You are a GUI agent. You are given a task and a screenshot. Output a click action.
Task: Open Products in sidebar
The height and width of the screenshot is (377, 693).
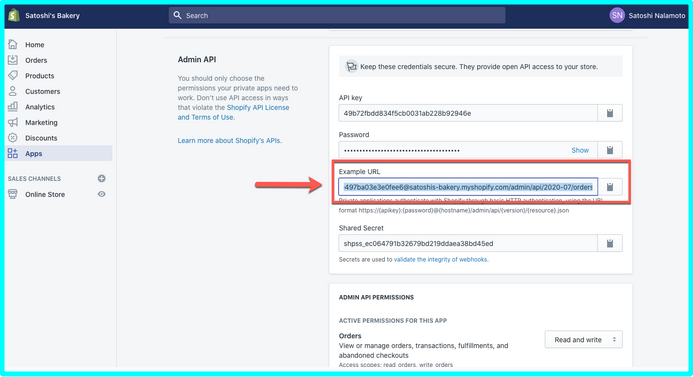(x=39, y=76)
